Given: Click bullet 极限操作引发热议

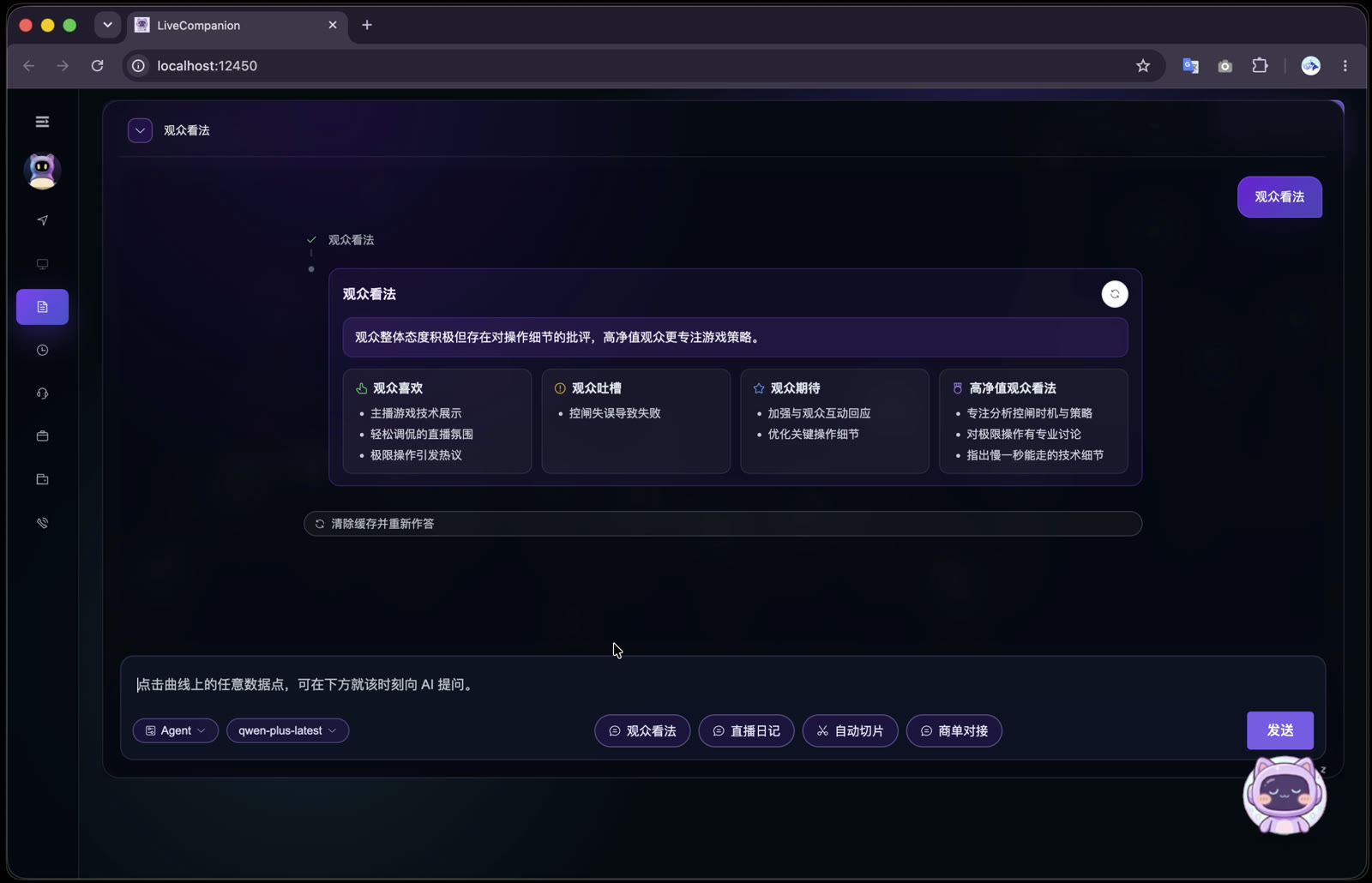Looking at the screenshot, I should (x=416, y=455).
